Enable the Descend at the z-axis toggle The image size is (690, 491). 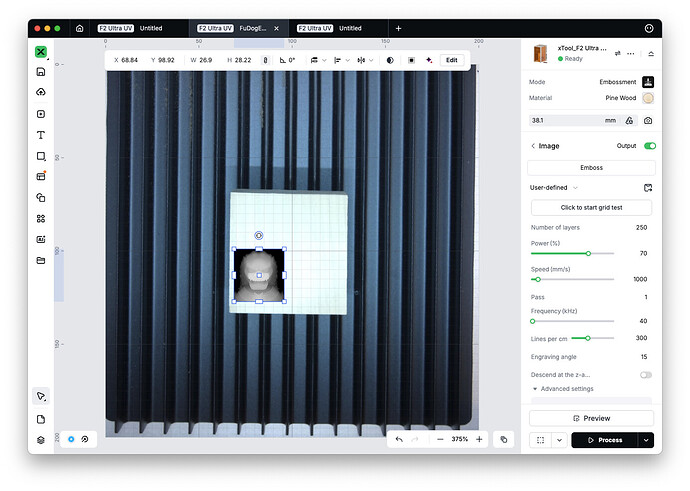click(x=645, y=374)
